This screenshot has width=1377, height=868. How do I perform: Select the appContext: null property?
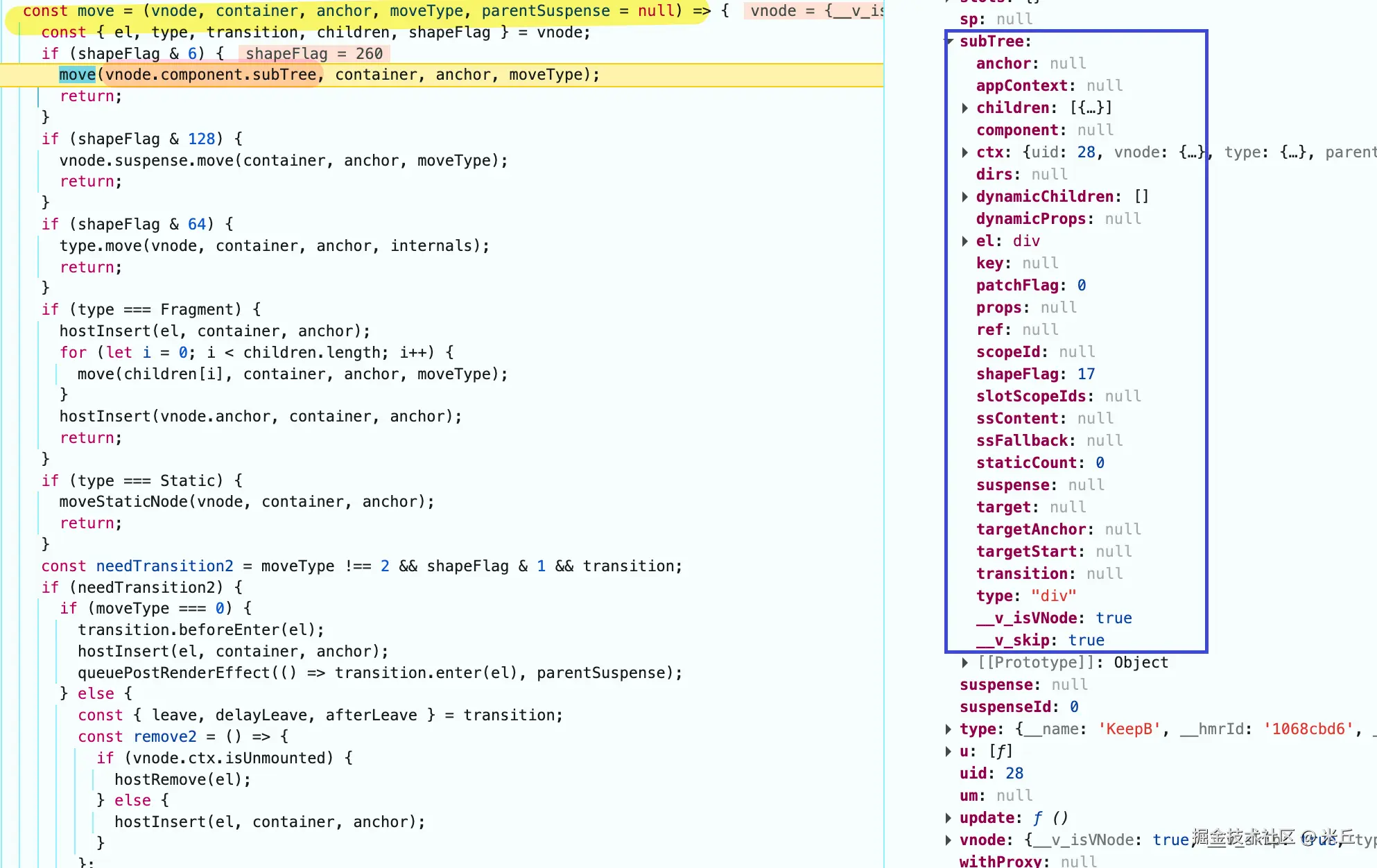(x=1049, y=86)
